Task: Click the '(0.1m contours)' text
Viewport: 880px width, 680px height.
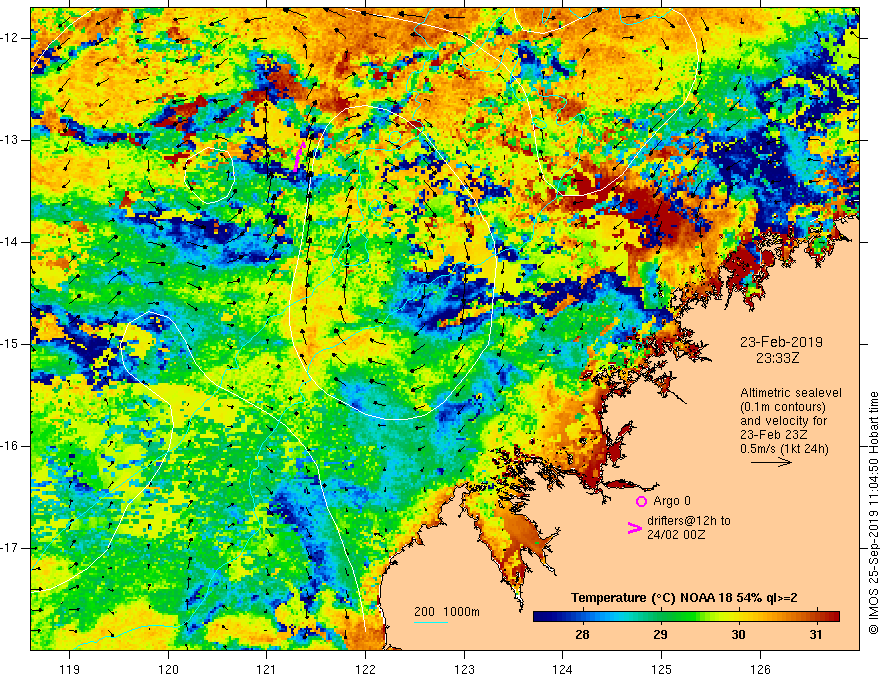Action: coord(783,407)
